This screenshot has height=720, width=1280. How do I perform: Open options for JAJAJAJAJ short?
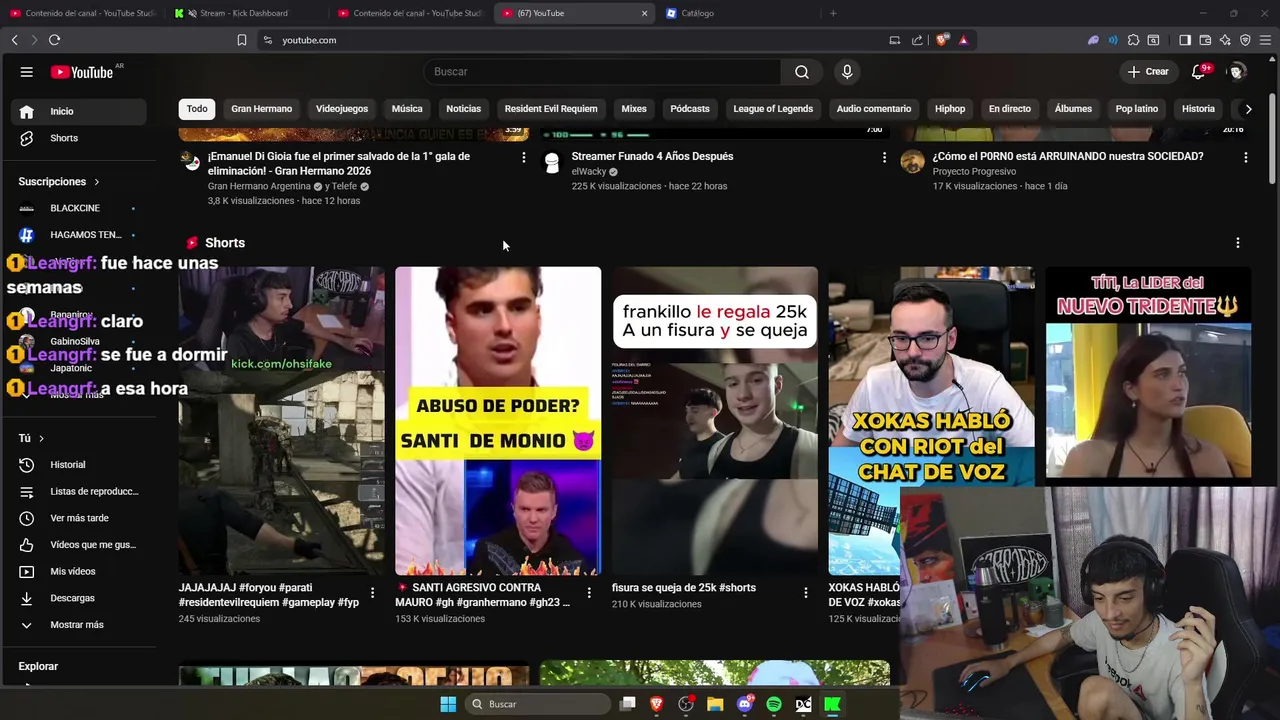(372, 593)
